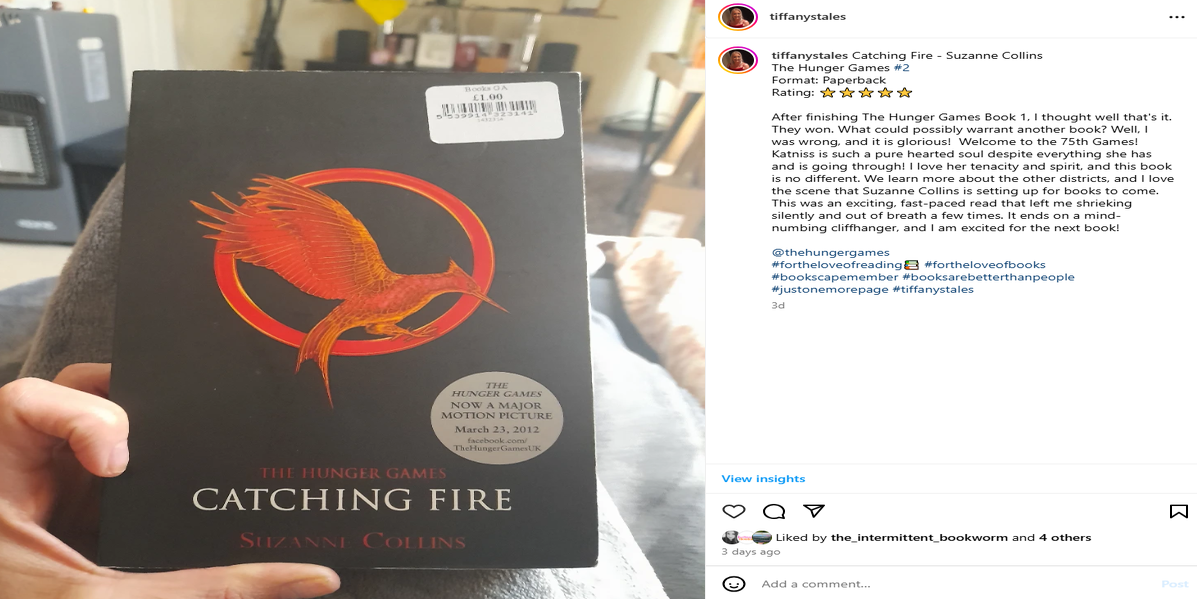Open comments via speech bubble icon

pos(774,511)
